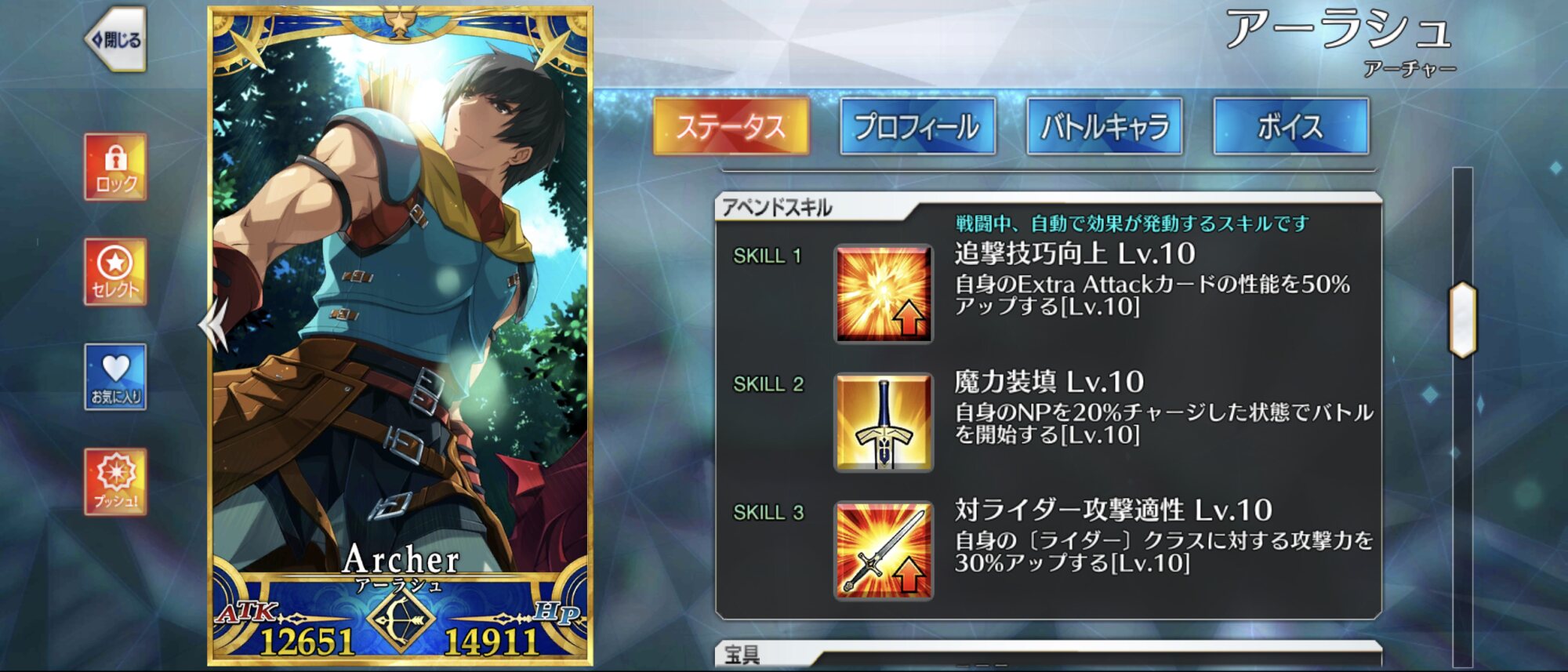This screenshot has width=1568, height=672.
Task: Toggle the ロック lock icon
Action: pos(115,167)
